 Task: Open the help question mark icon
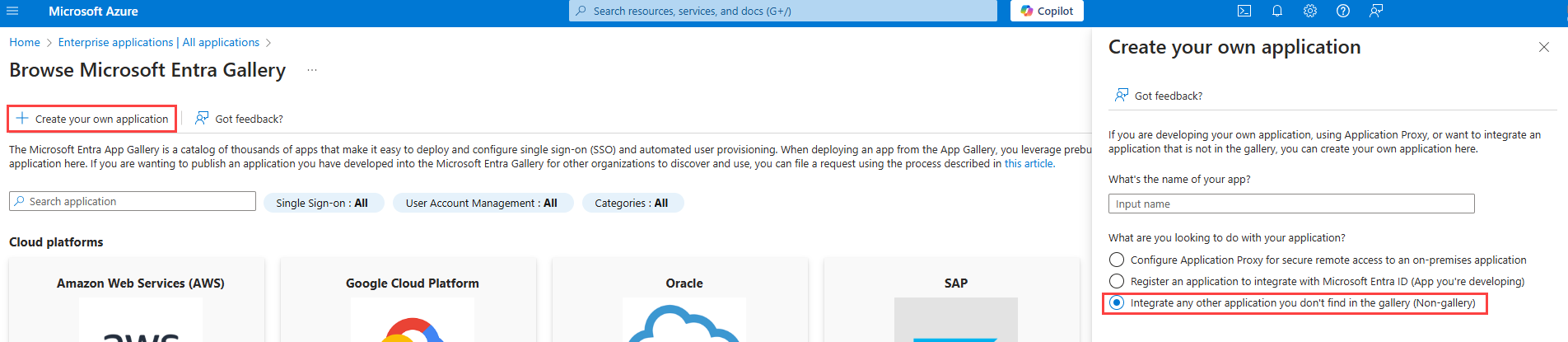[x=1343, y=11]
